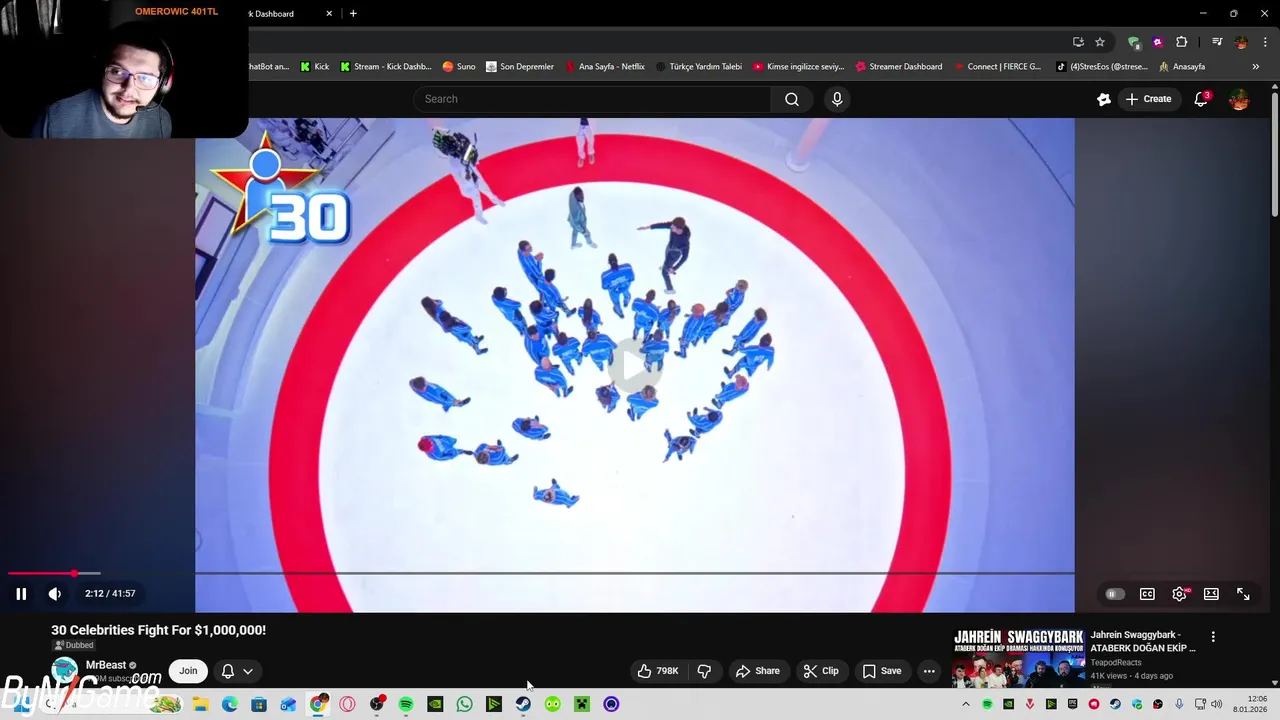Close the Dashboard browser tab
This screenshot has width=1280, height=720.
329,14
